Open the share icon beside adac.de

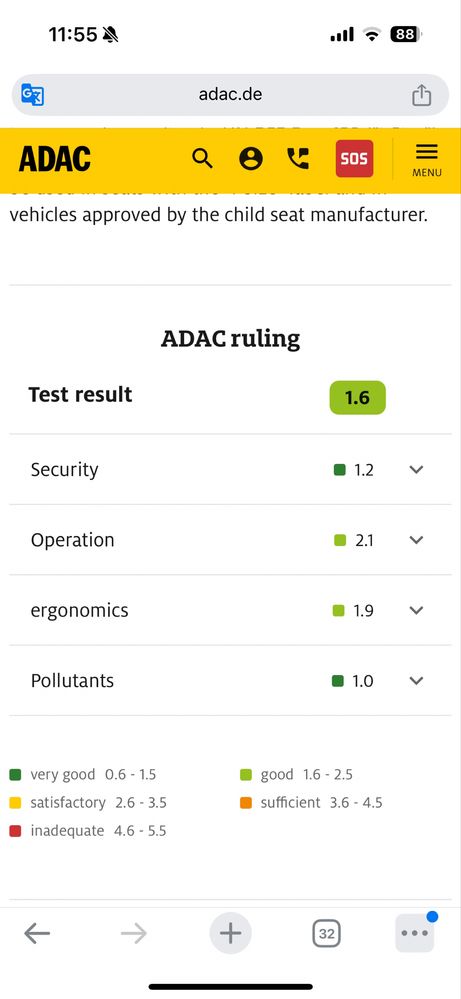pos(421,95)
